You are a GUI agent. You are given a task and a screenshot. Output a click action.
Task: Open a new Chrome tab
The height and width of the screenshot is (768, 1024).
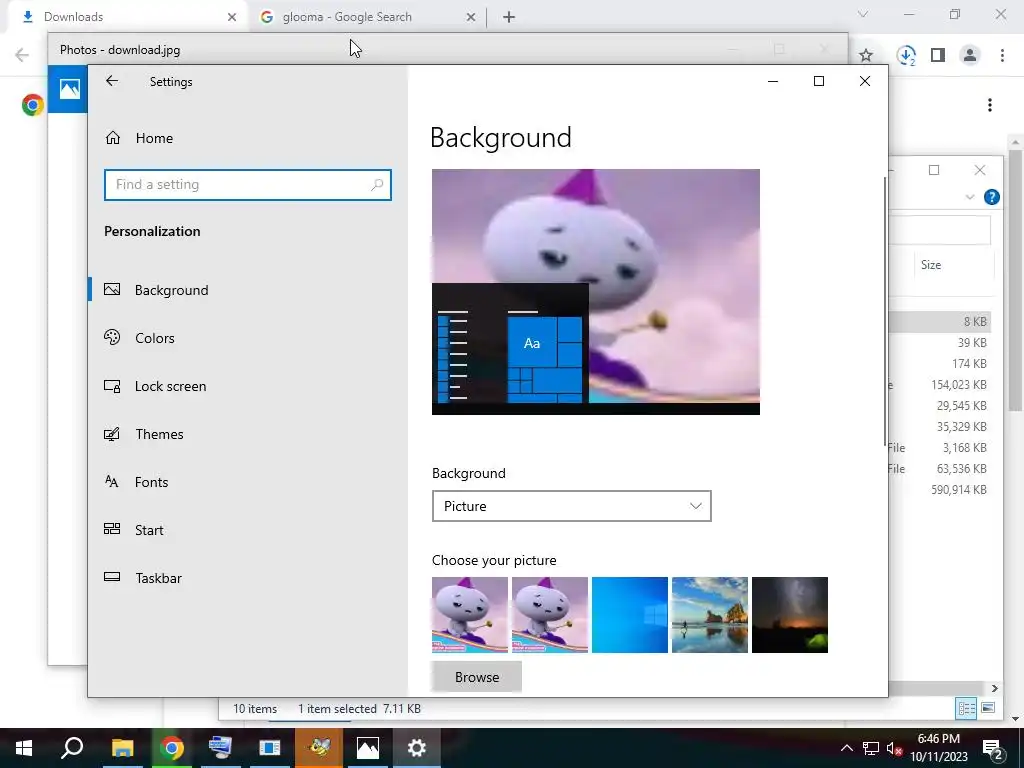coord(509,18)
